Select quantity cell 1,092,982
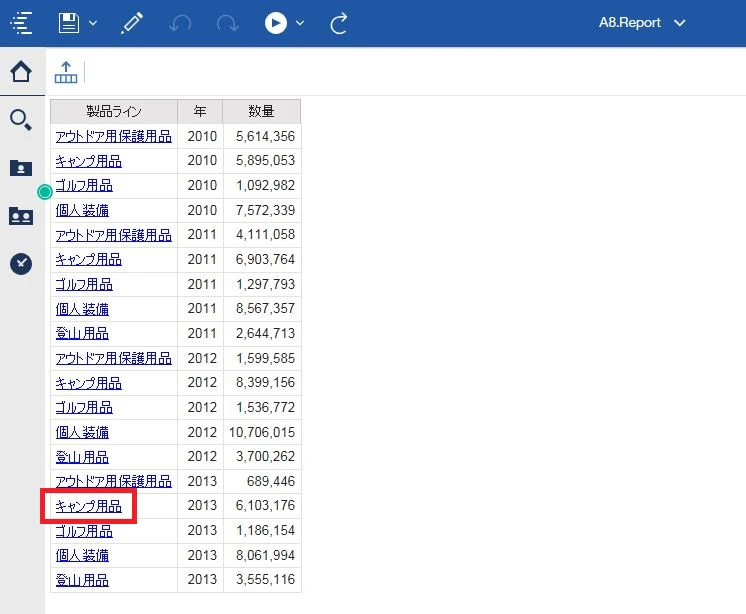The width and height of the screenshot is (746, 614). pyautogui.click(x=262, y=185)
